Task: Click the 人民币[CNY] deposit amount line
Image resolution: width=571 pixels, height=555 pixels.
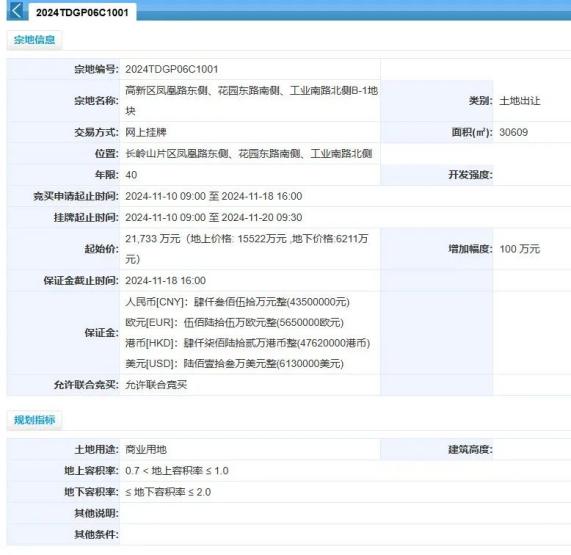Action: tap(237, 302)
